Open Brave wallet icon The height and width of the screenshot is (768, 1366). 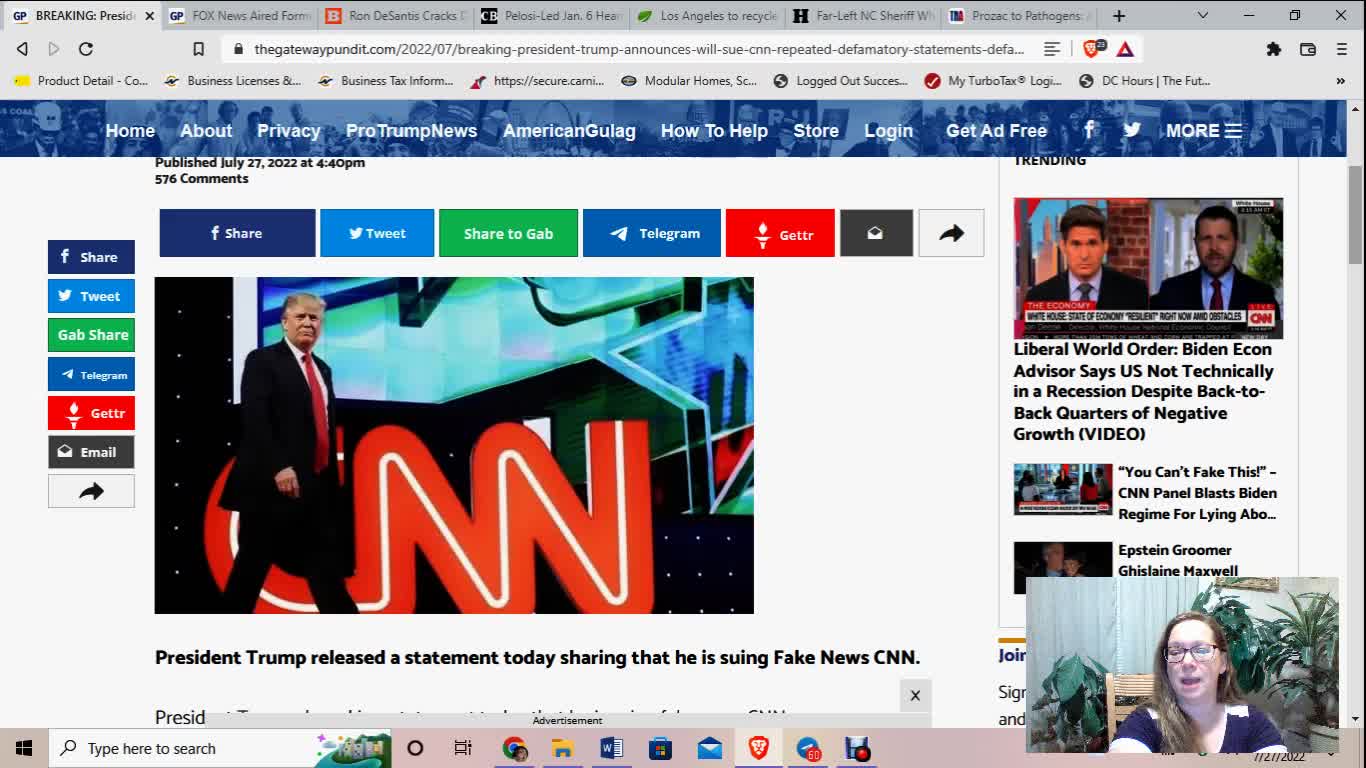(x=1307, y=48)
